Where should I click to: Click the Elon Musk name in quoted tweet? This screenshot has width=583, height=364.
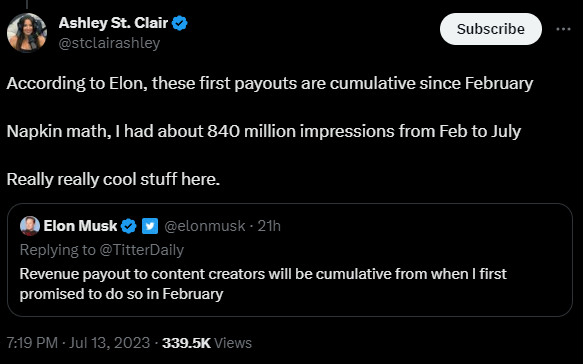pos(80,226)
